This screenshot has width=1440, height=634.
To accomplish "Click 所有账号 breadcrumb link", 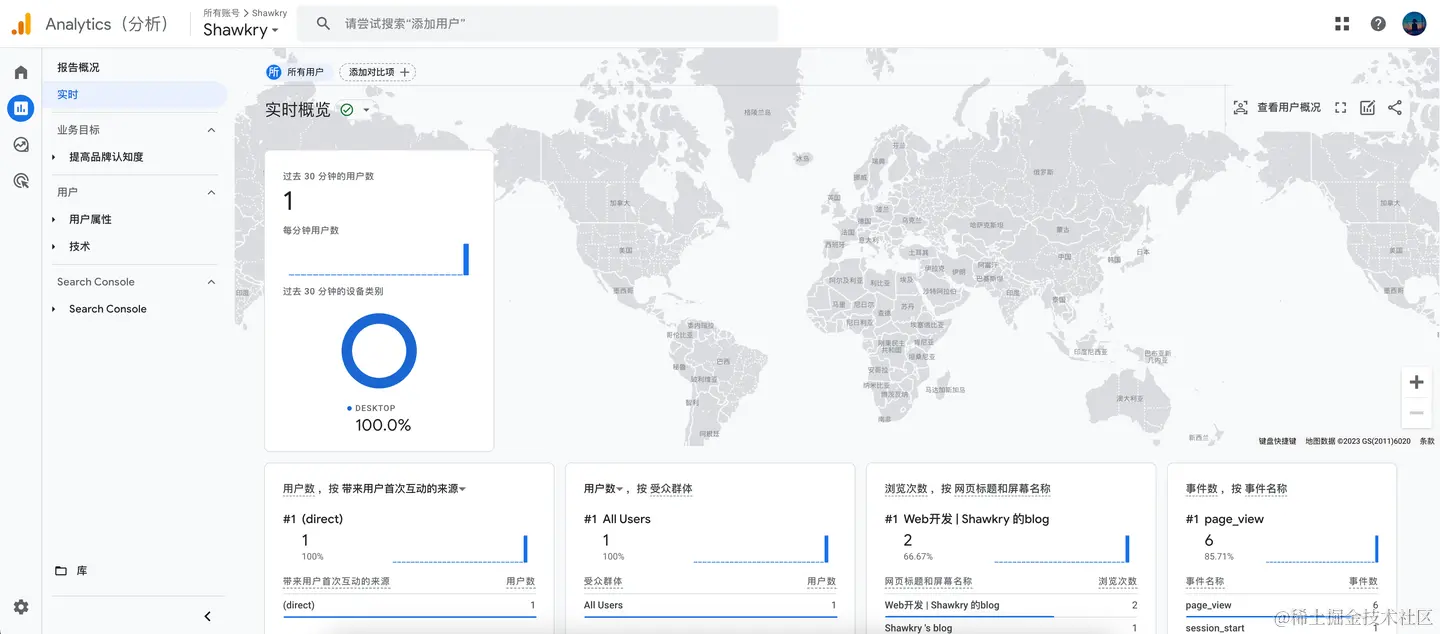I will click(220, 13).
